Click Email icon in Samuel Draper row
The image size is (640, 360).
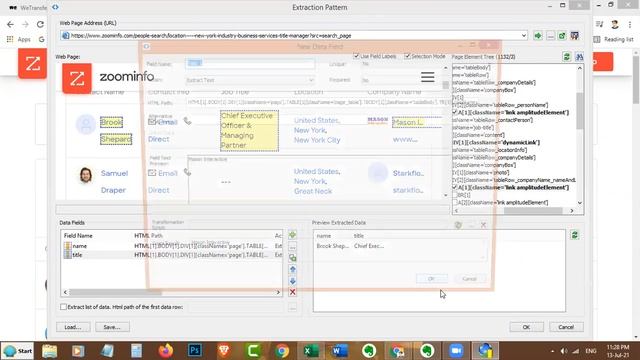coord(152,173)
